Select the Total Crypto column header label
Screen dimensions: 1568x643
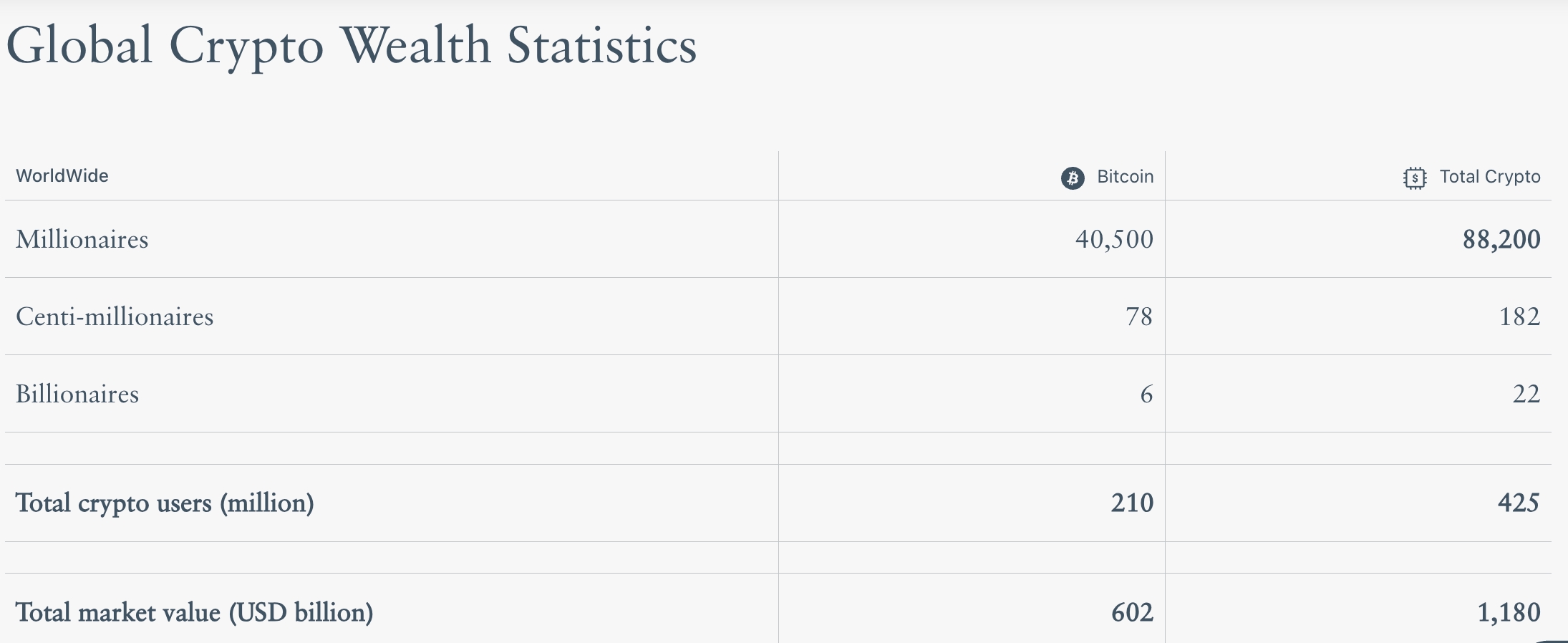tap(1490, 177)
